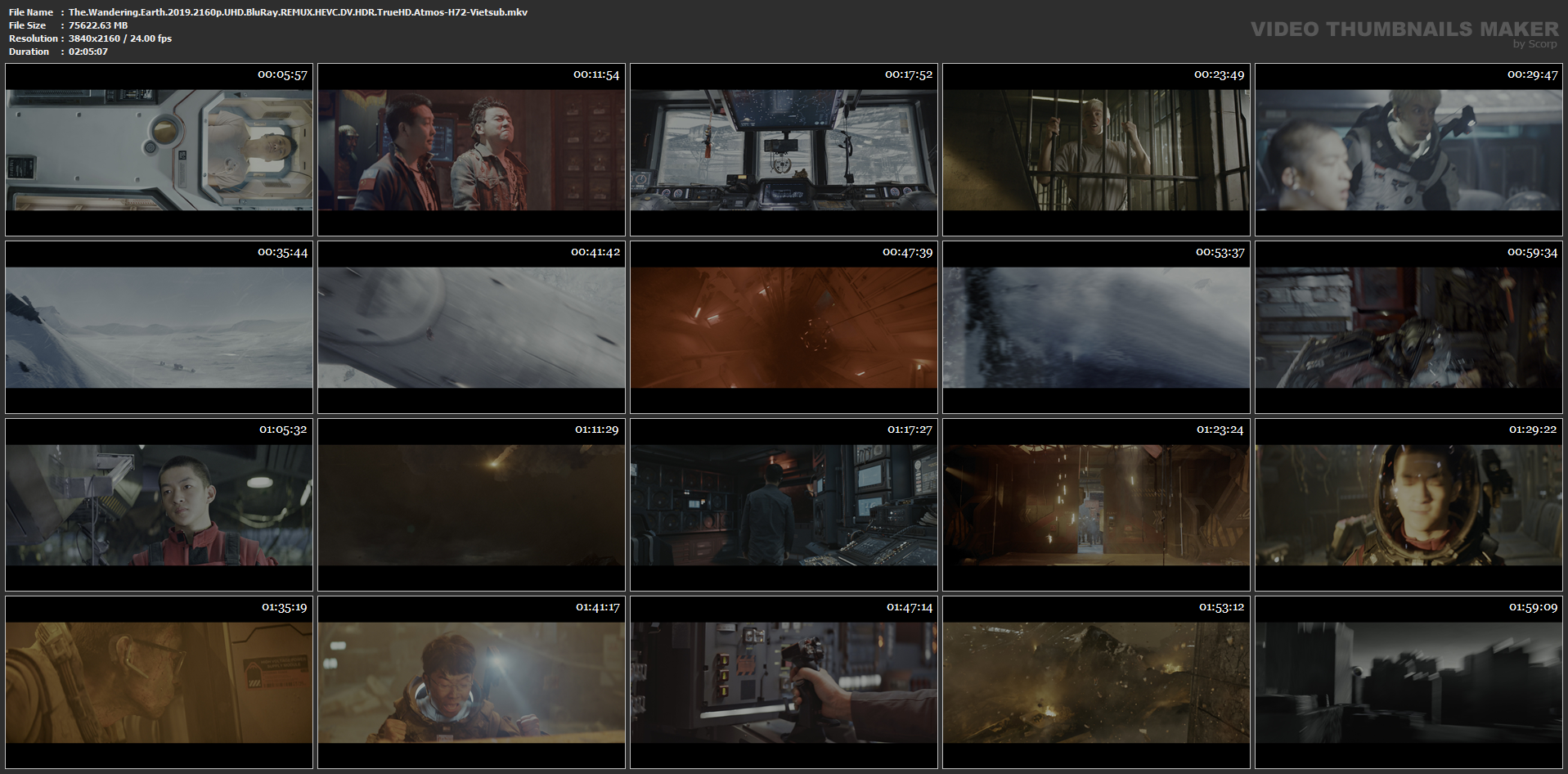Open thumbnail at 00:59:34
The image size is (1568, 774).
[x=1409, y=327]
